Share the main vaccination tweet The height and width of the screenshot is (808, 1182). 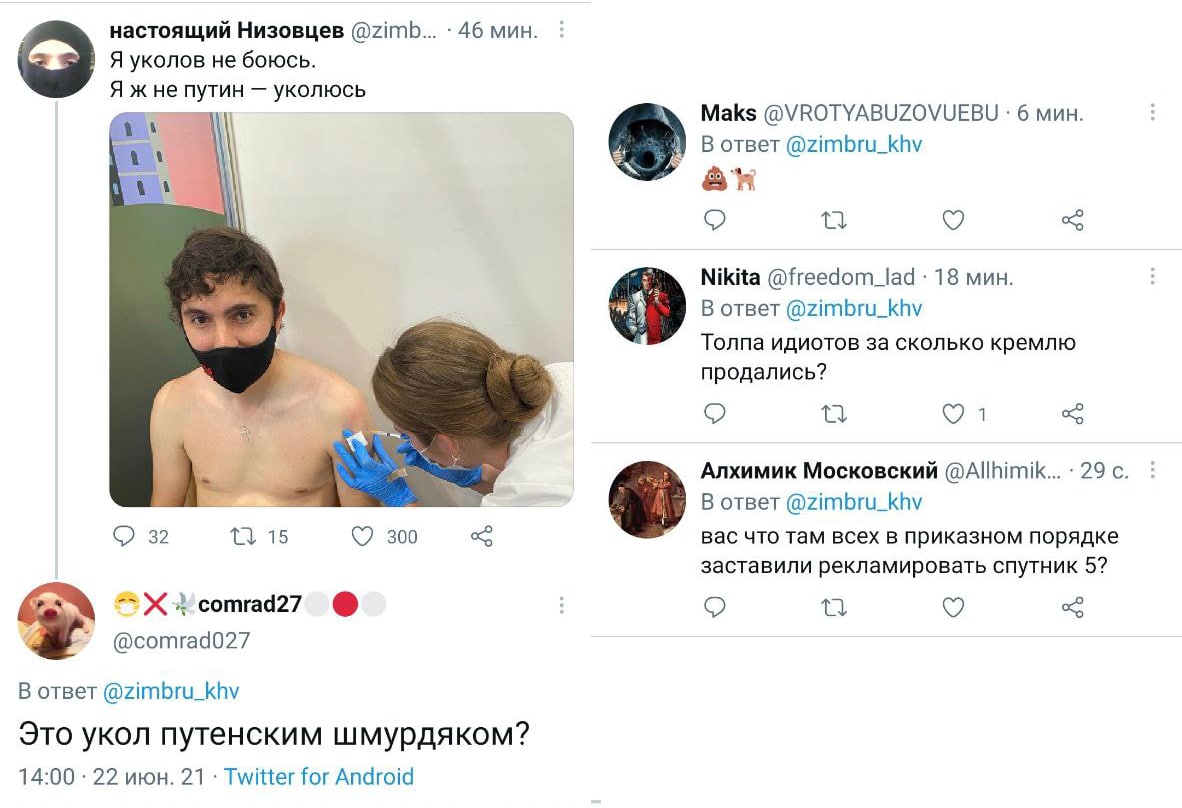(482, 536)
